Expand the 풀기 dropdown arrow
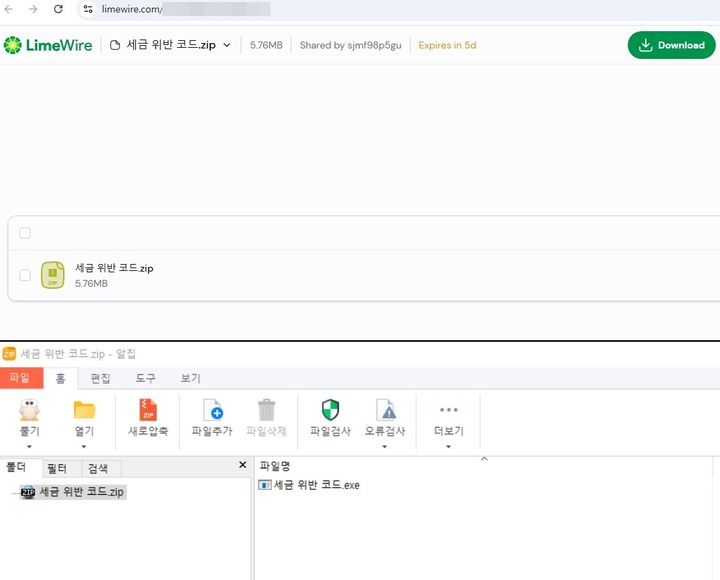720x580 pixels. tap(29, 446)
